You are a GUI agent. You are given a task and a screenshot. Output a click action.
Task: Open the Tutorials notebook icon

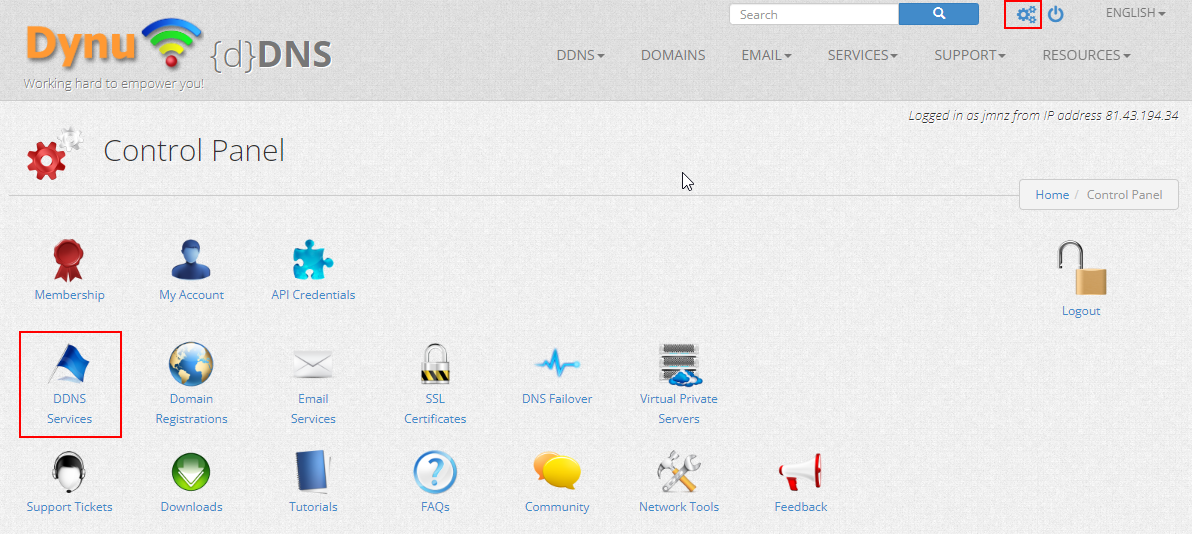tap(313, 472)
